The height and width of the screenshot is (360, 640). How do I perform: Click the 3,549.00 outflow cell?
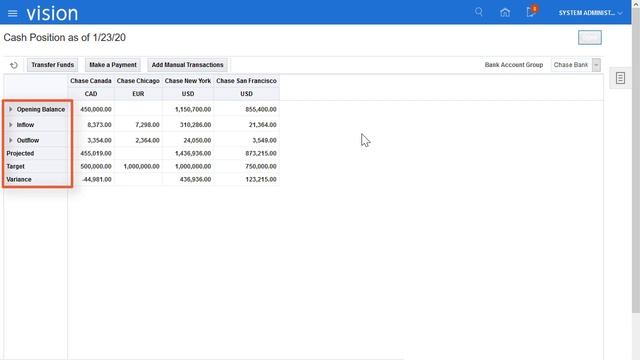click(247, 140)
